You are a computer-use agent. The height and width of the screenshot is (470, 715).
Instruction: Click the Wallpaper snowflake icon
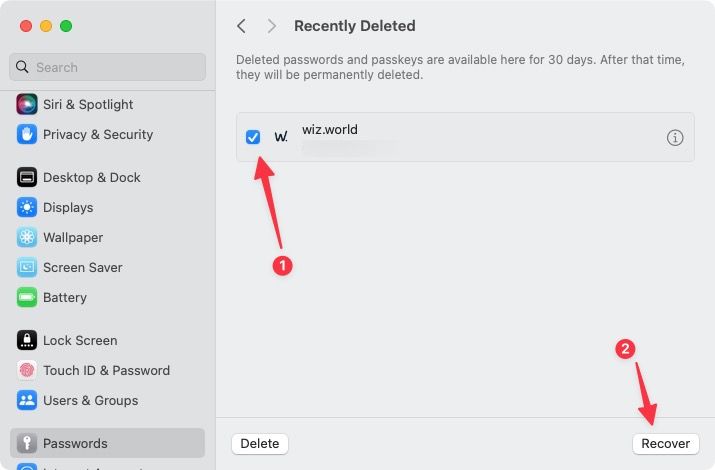pos(27,237)
